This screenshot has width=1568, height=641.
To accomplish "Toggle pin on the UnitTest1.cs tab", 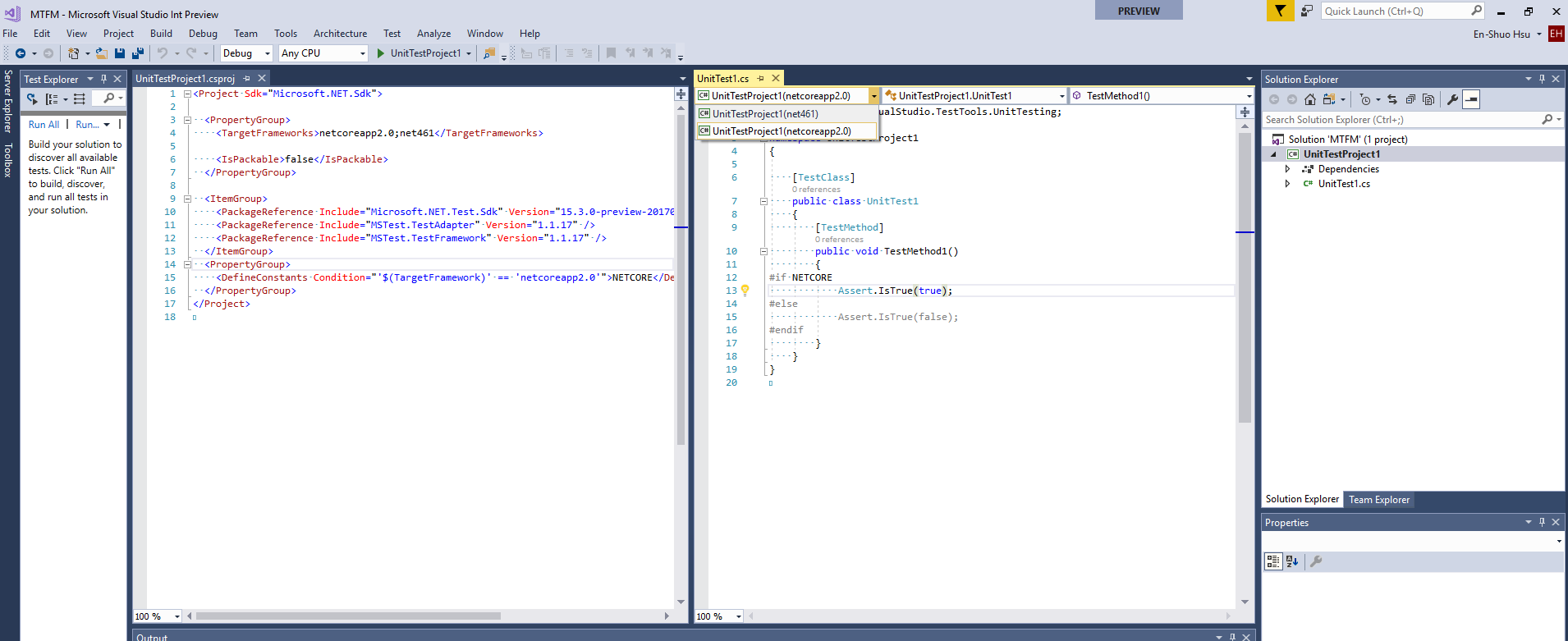I will (761, 79).
